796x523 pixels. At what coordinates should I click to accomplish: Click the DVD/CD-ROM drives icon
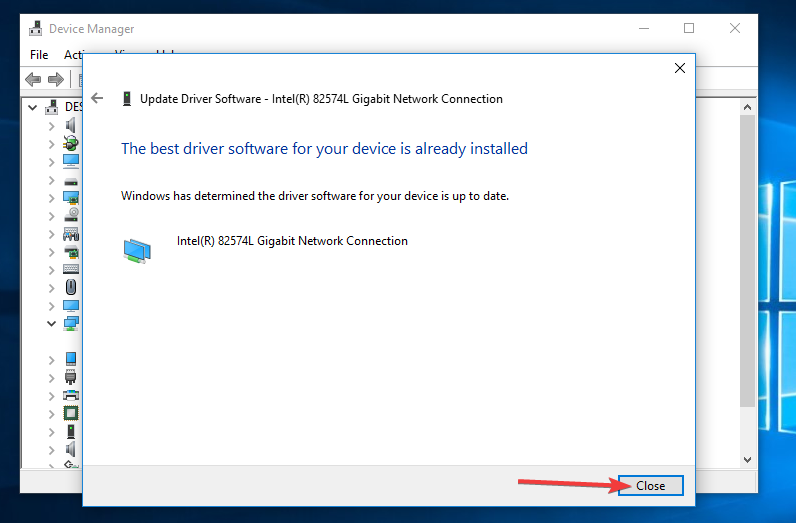(x=71, y=215)
